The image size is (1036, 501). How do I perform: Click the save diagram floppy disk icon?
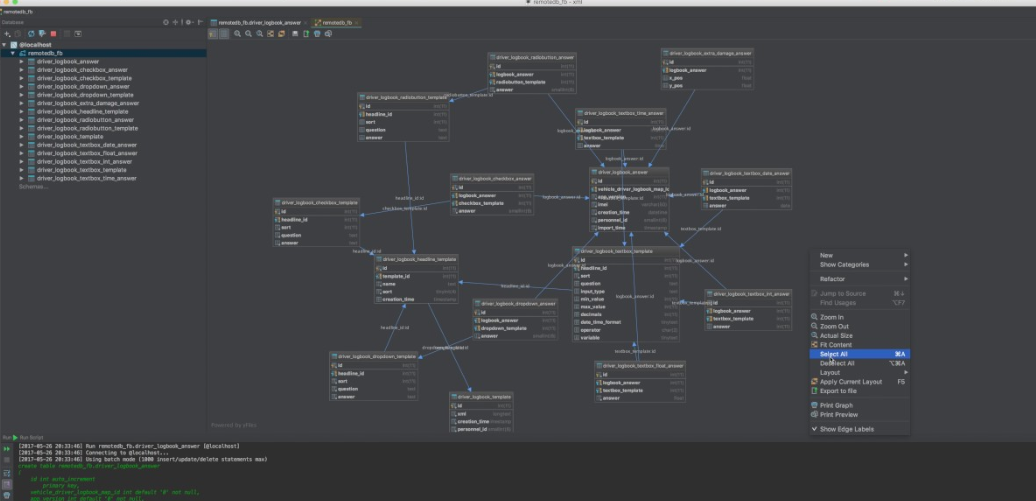coord(295,34)
